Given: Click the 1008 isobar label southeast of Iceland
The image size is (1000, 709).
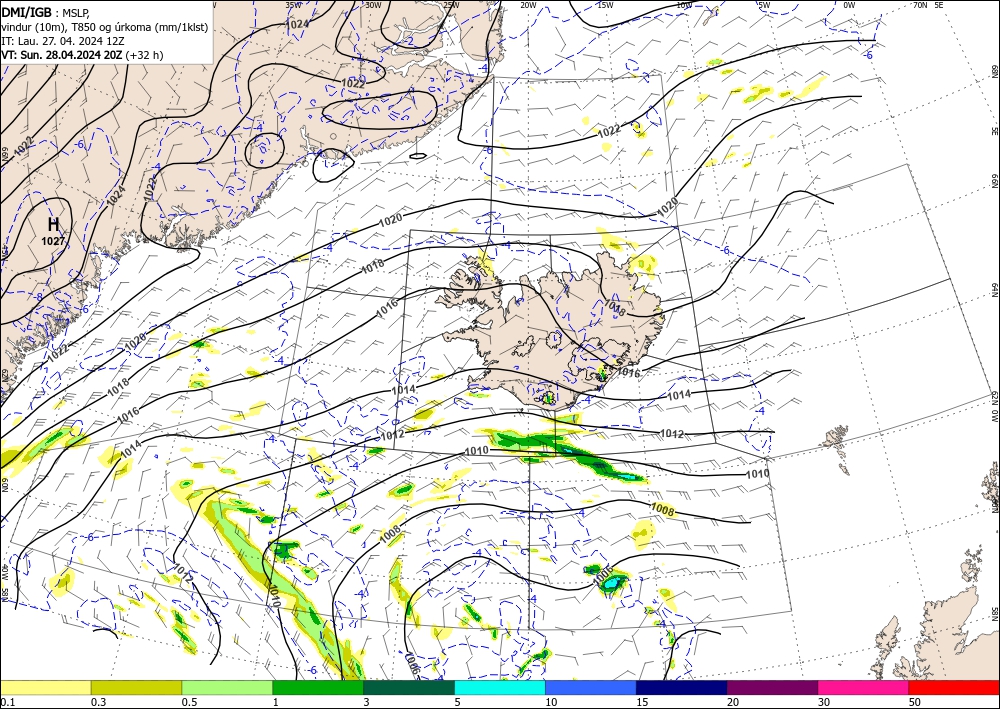Looking at the screenshot, I should click(x=663, y=508).
